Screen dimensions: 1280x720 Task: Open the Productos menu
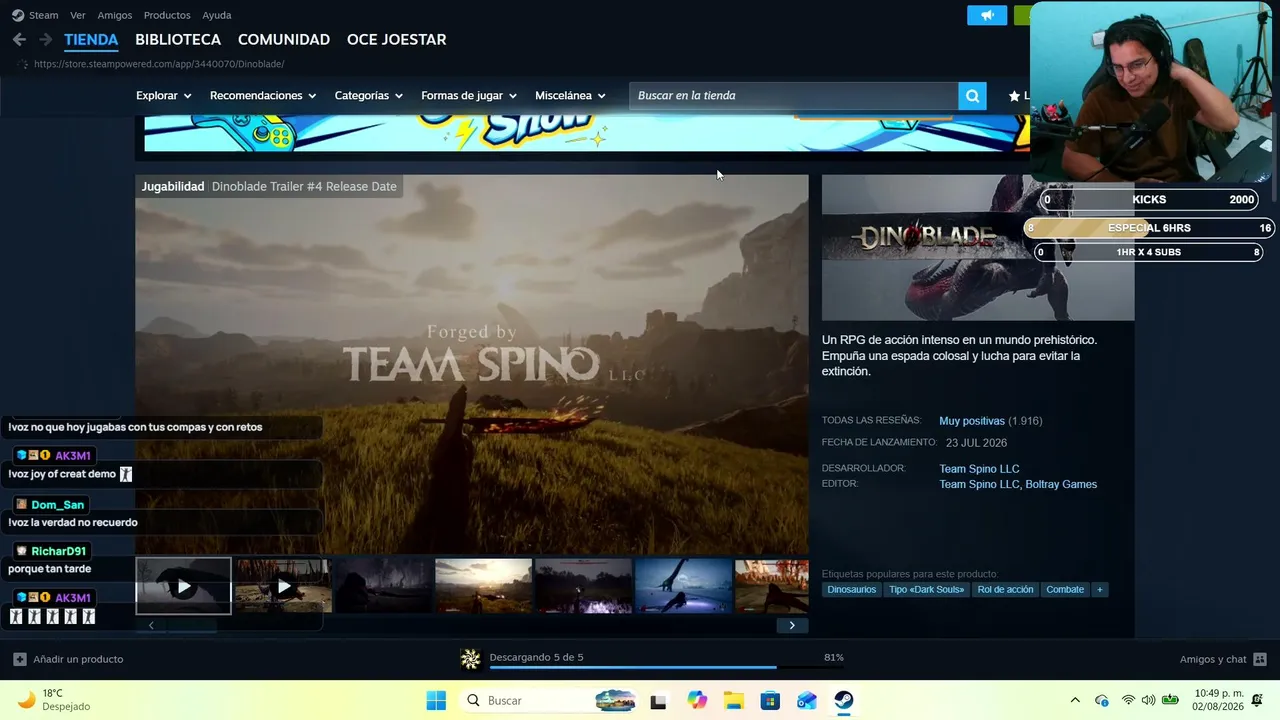[167, 15]
